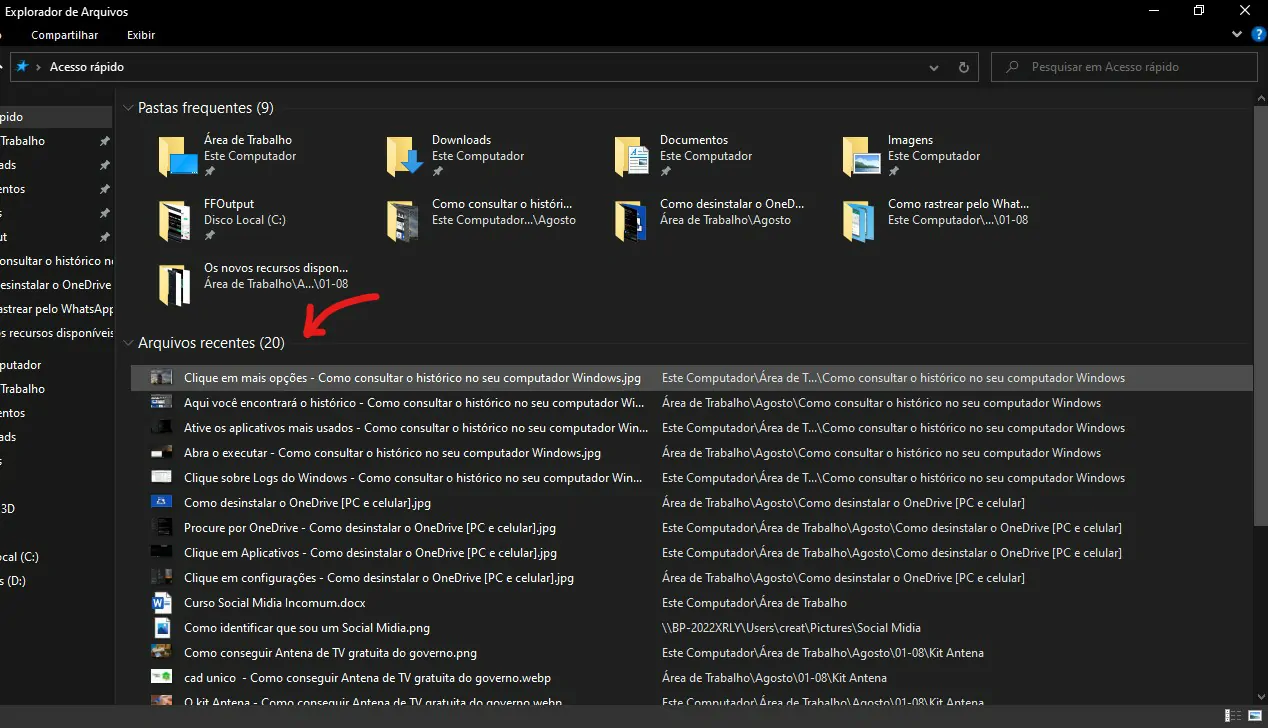Click the thumbnail of 'Como desinstalar o OneDrive [PC e celular].jpg'
This screenshot has width=1268, height=728.
[162, 502]
